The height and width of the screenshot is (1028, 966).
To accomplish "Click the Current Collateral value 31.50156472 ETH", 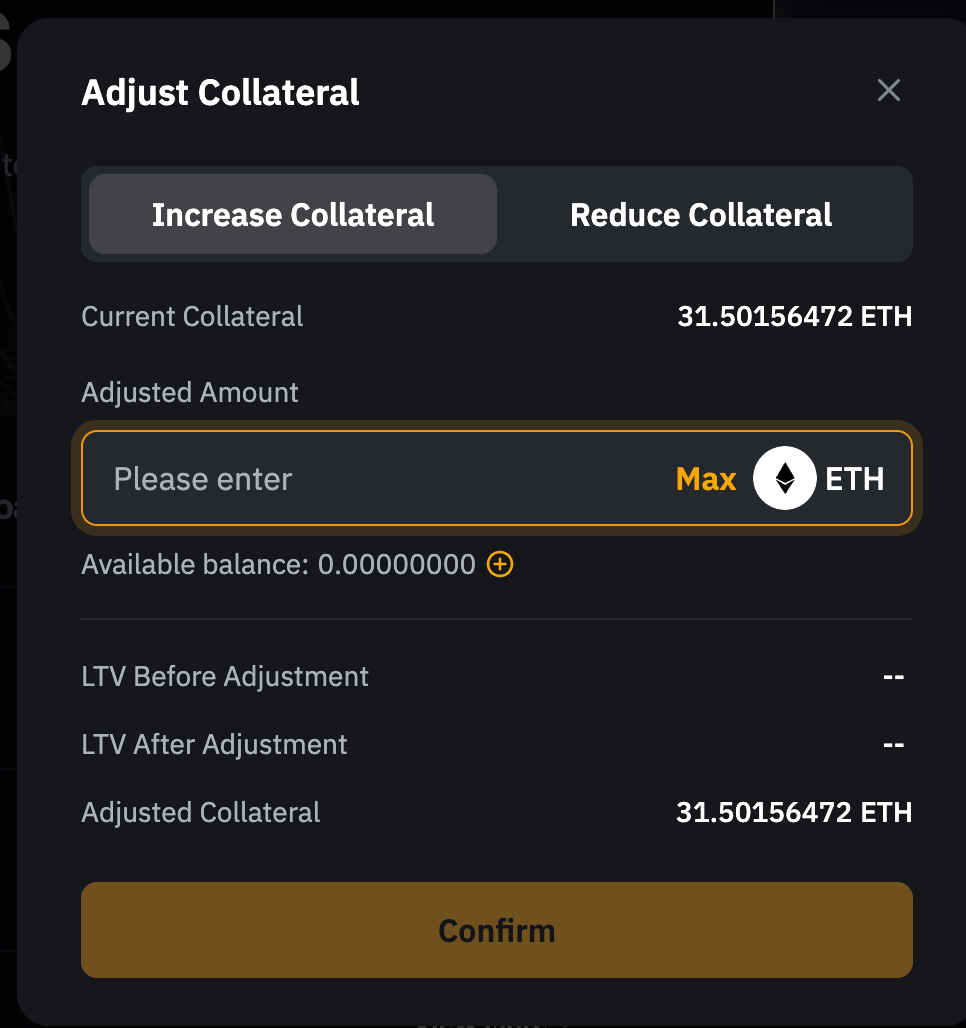I will [x=794, y=317].
